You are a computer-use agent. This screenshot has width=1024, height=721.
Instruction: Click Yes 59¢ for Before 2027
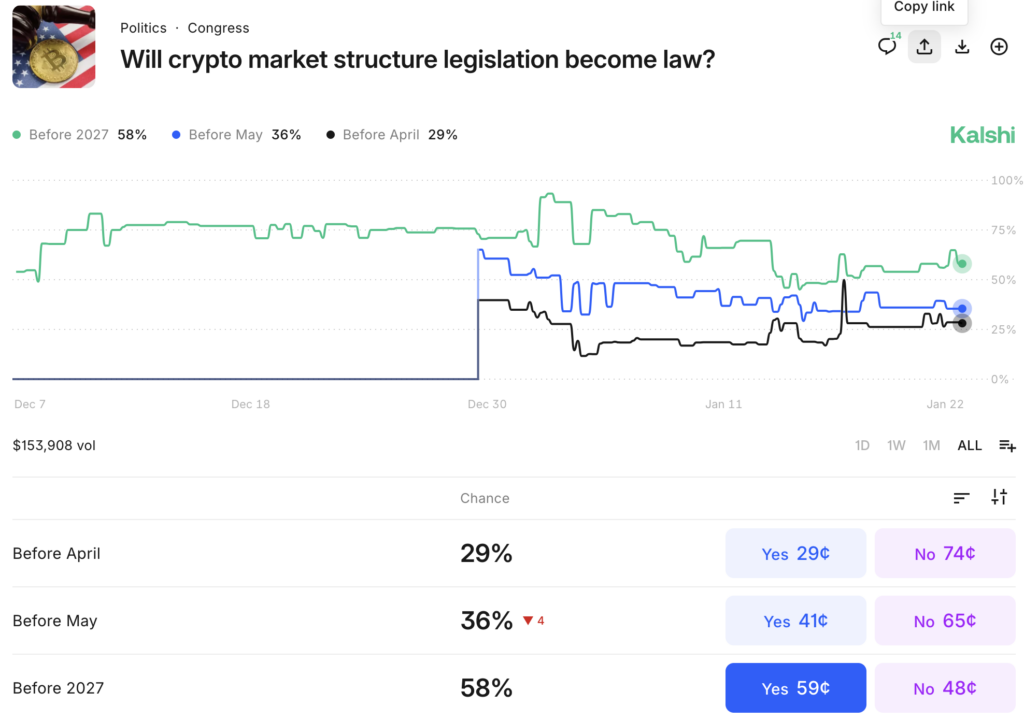tap(795, 688)
